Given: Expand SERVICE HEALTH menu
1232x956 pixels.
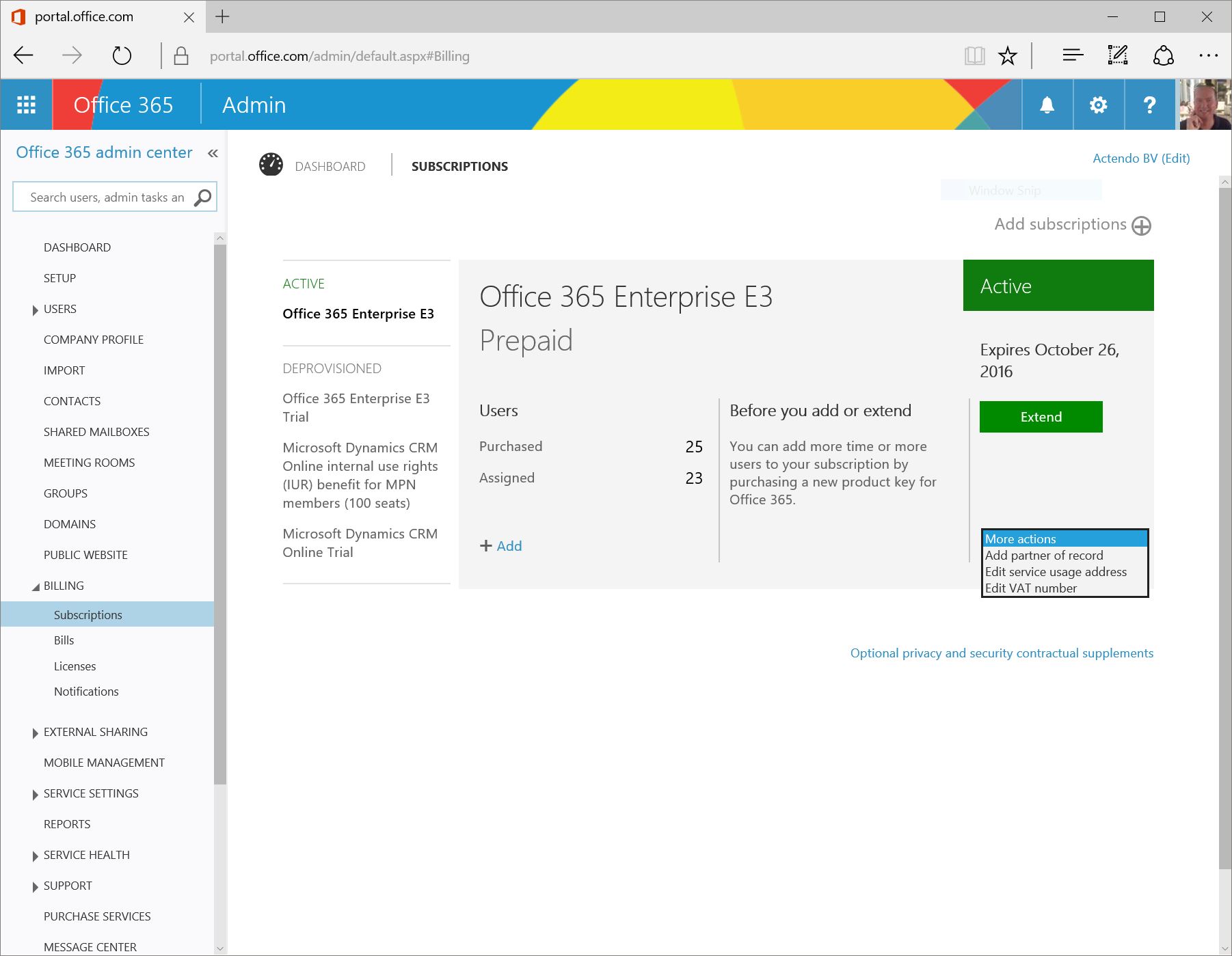Looking at the screenshot, I should tap(35, 856).
